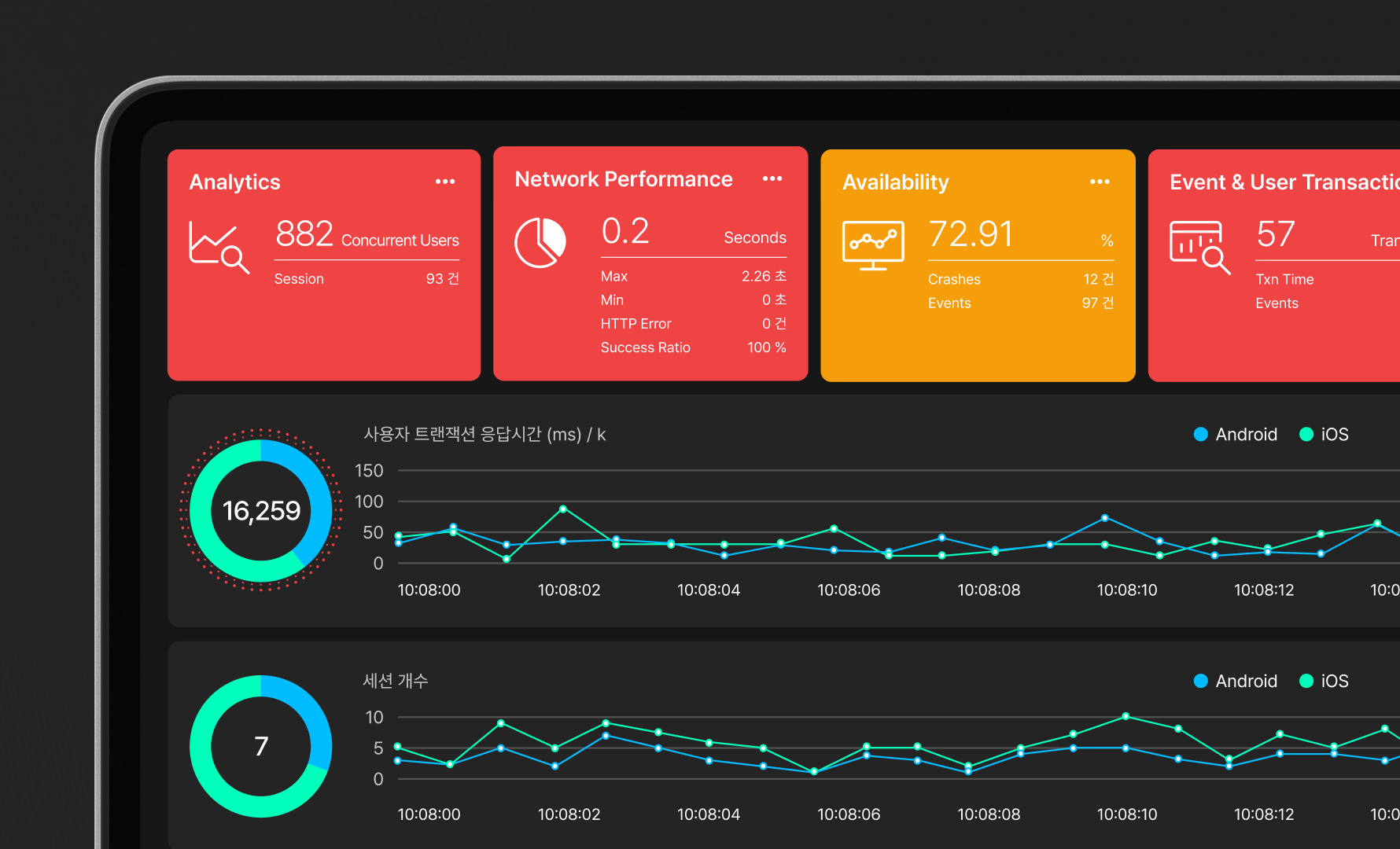Toggle iOS series in response time chart
Viewport: 1400px width, 849px height.
coord(1324,435)
